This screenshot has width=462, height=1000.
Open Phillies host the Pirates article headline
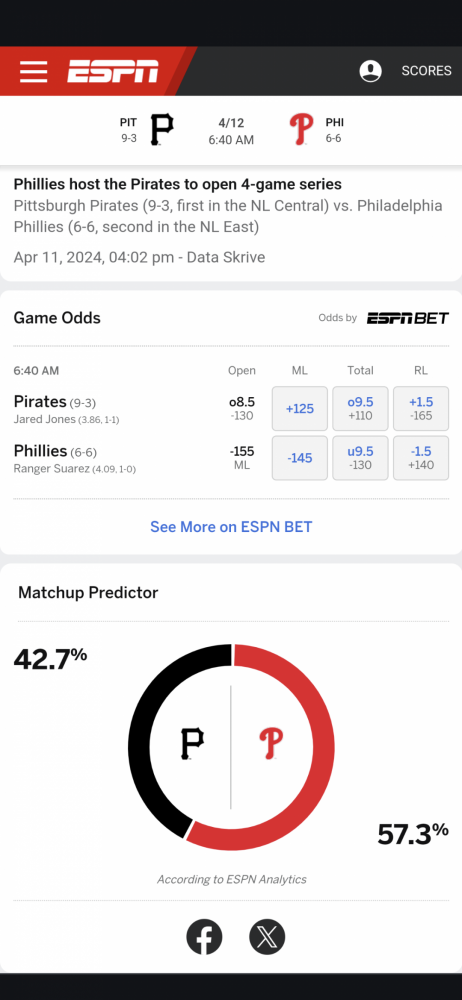pos(177,184)
